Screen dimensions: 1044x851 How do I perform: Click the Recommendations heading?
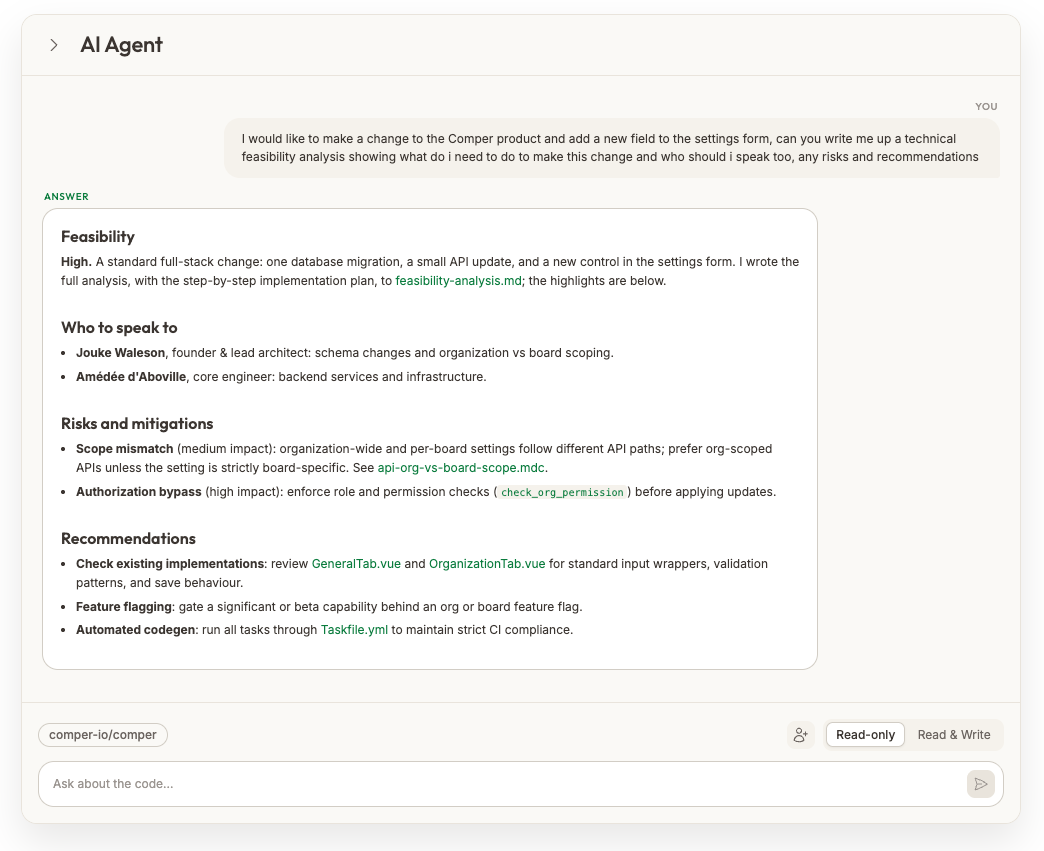129,538
